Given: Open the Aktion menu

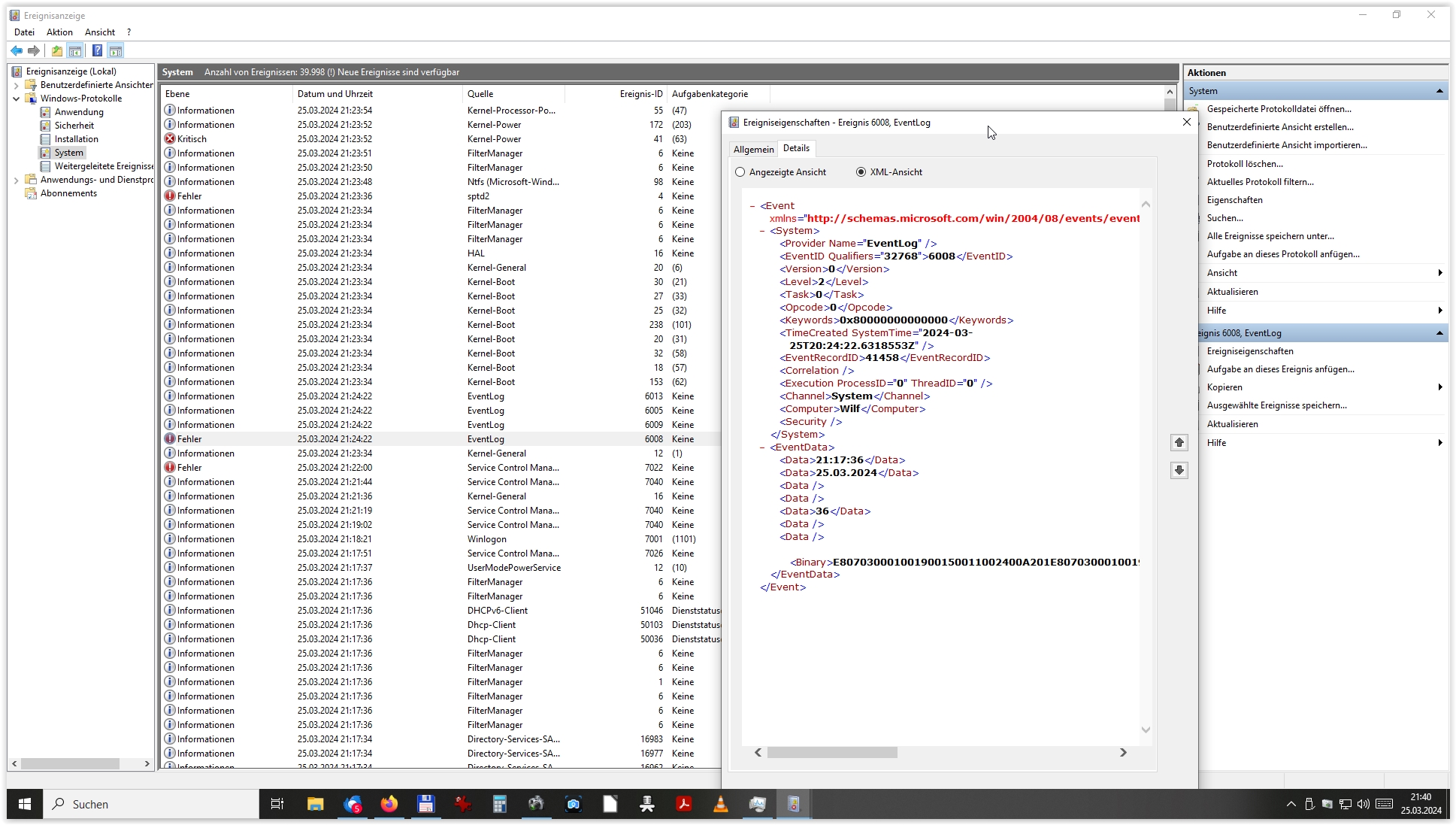Looking at the screenshot, I should [59, 32].
